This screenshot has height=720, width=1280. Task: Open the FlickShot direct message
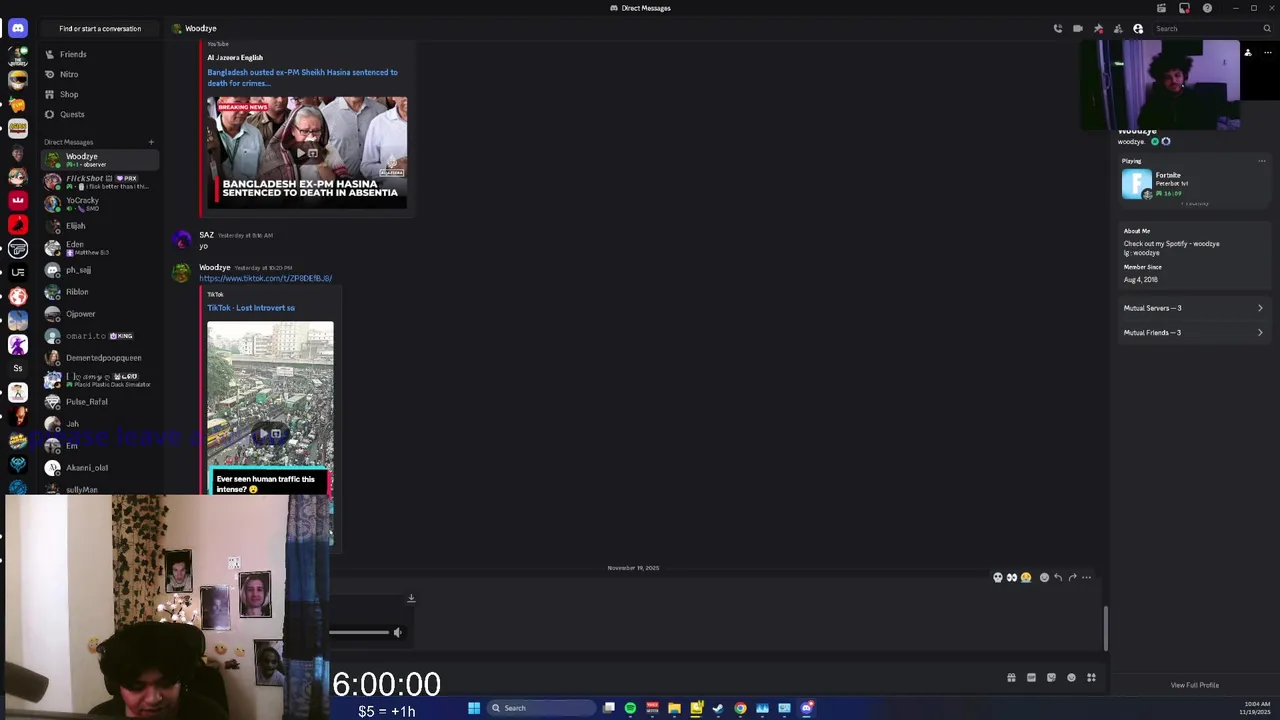point(100,181)
